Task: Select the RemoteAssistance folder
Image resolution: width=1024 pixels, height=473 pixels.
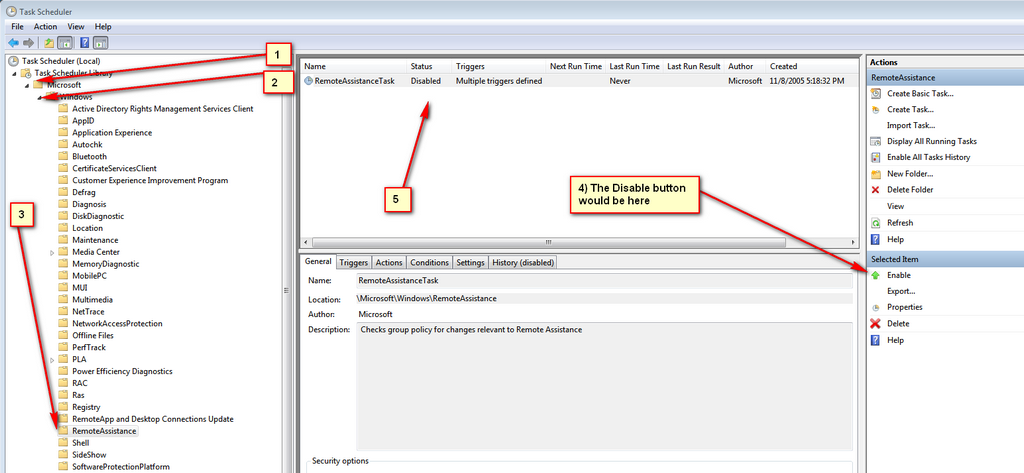Action: point(104,431)
